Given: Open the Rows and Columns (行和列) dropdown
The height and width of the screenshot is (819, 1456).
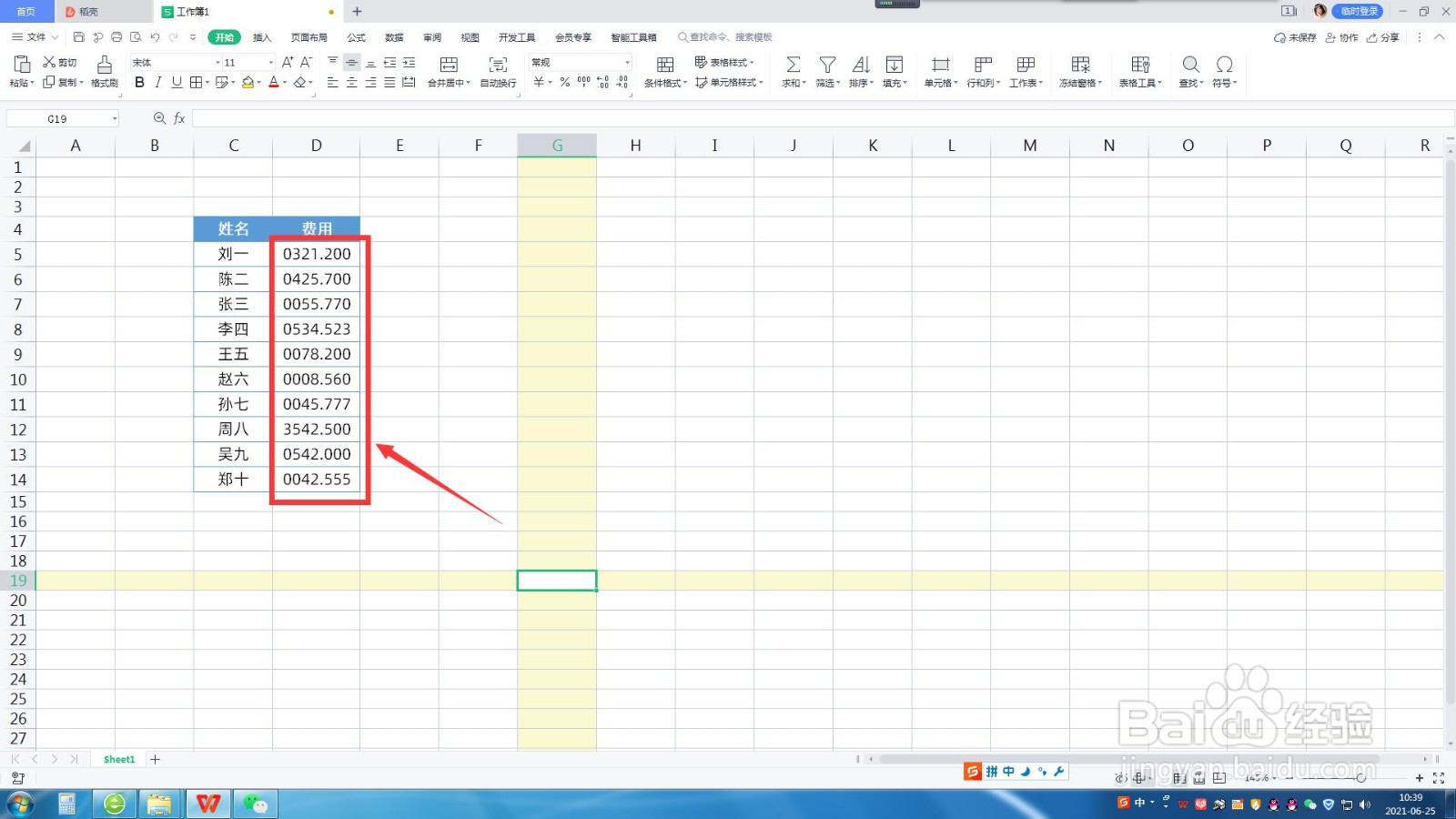Looking at the screenshot, I should click(x=983, y=71).
